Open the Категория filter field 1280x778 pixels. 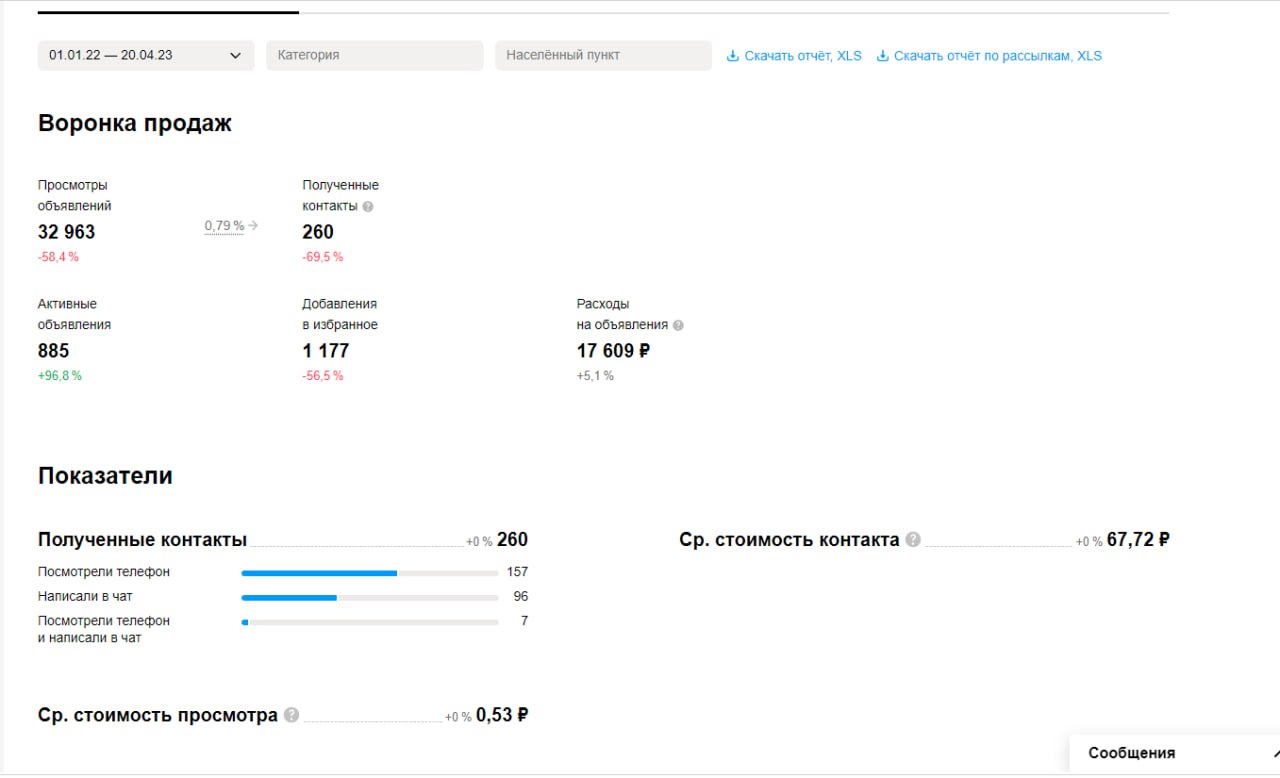coord(374,56)
